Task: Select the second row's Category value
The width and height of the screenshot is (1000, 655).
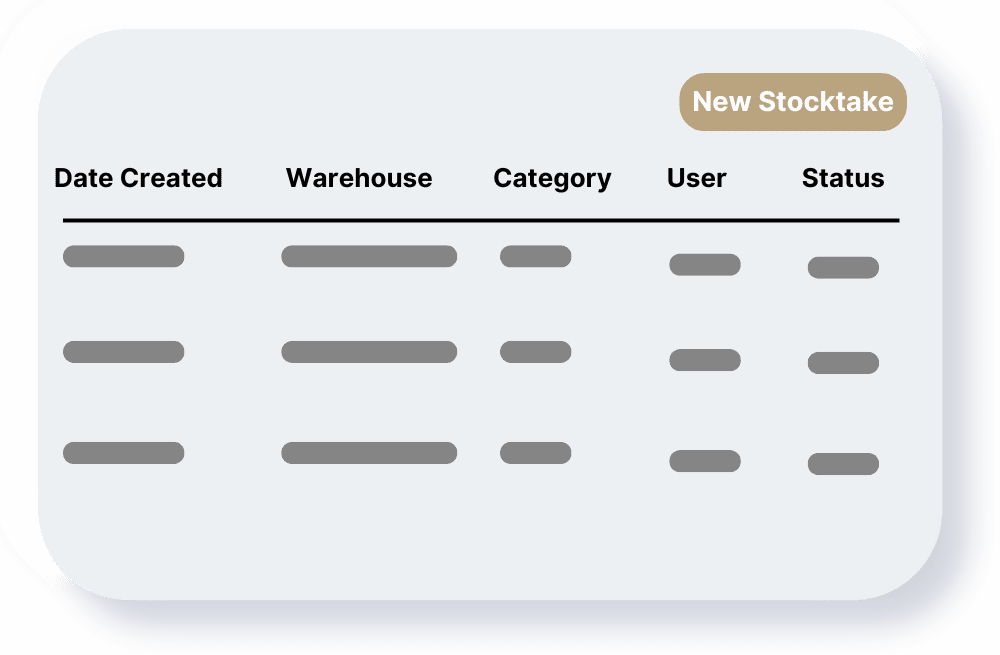Action: tap(535, 352)
